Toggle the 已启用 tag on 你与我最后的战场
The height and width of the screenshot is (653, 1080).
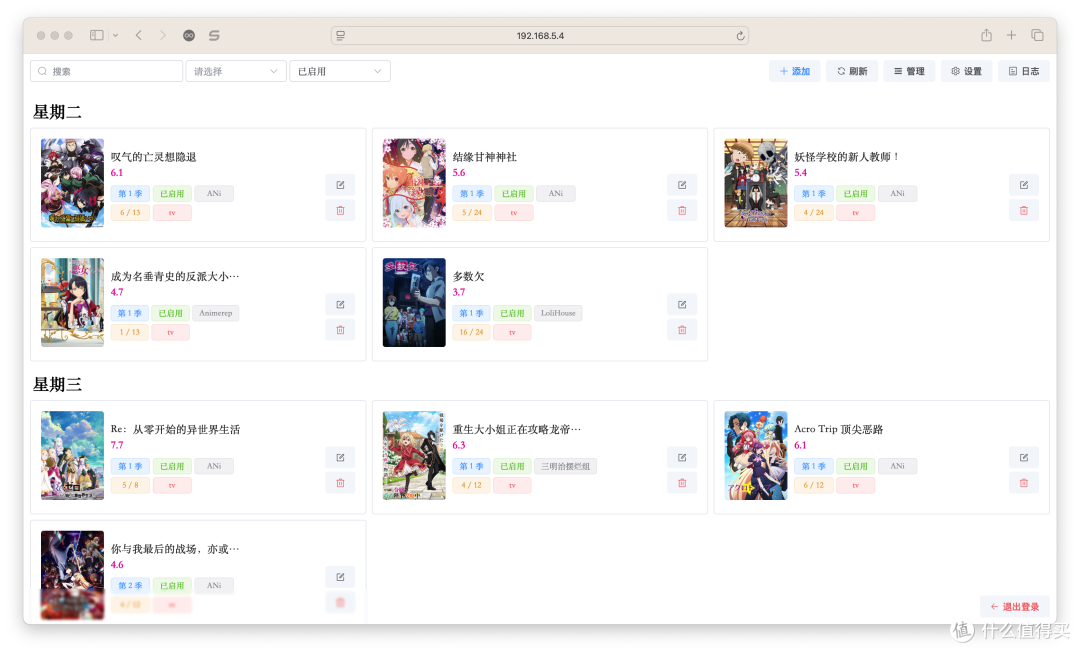(171, 585)
